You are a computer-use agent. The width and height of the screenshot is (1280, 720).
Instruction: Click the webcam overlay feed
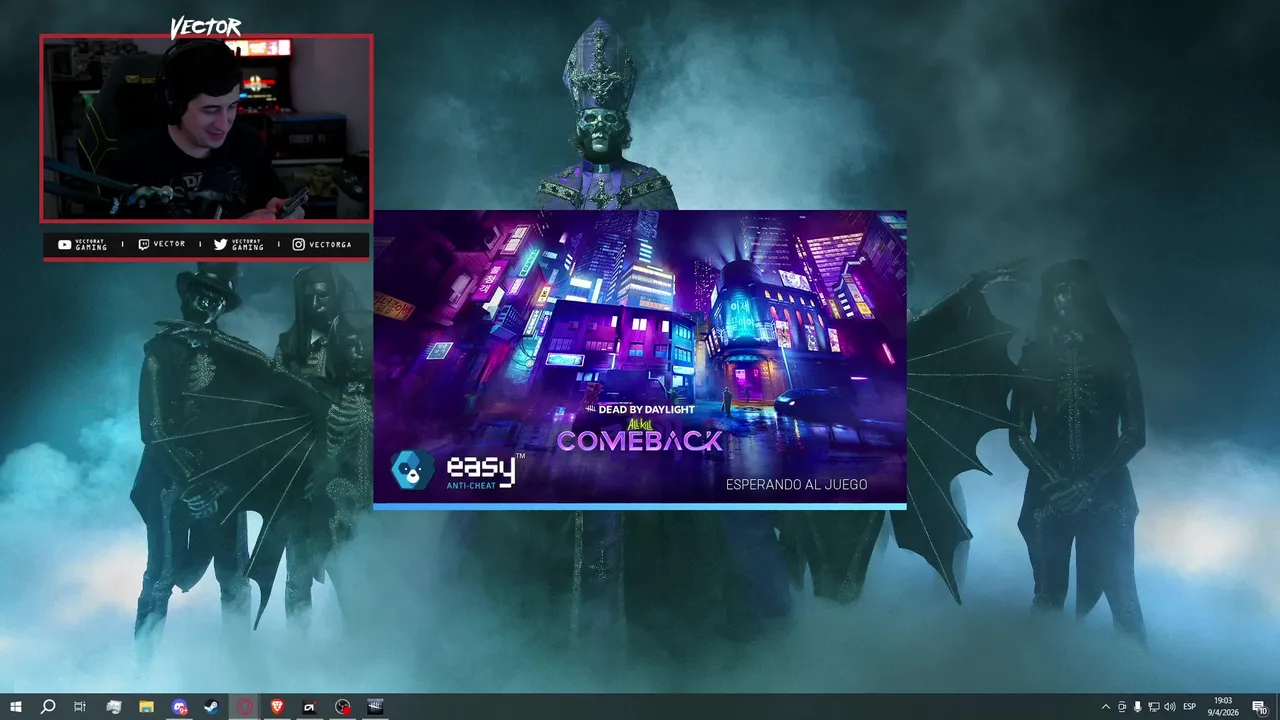(206, 128)
